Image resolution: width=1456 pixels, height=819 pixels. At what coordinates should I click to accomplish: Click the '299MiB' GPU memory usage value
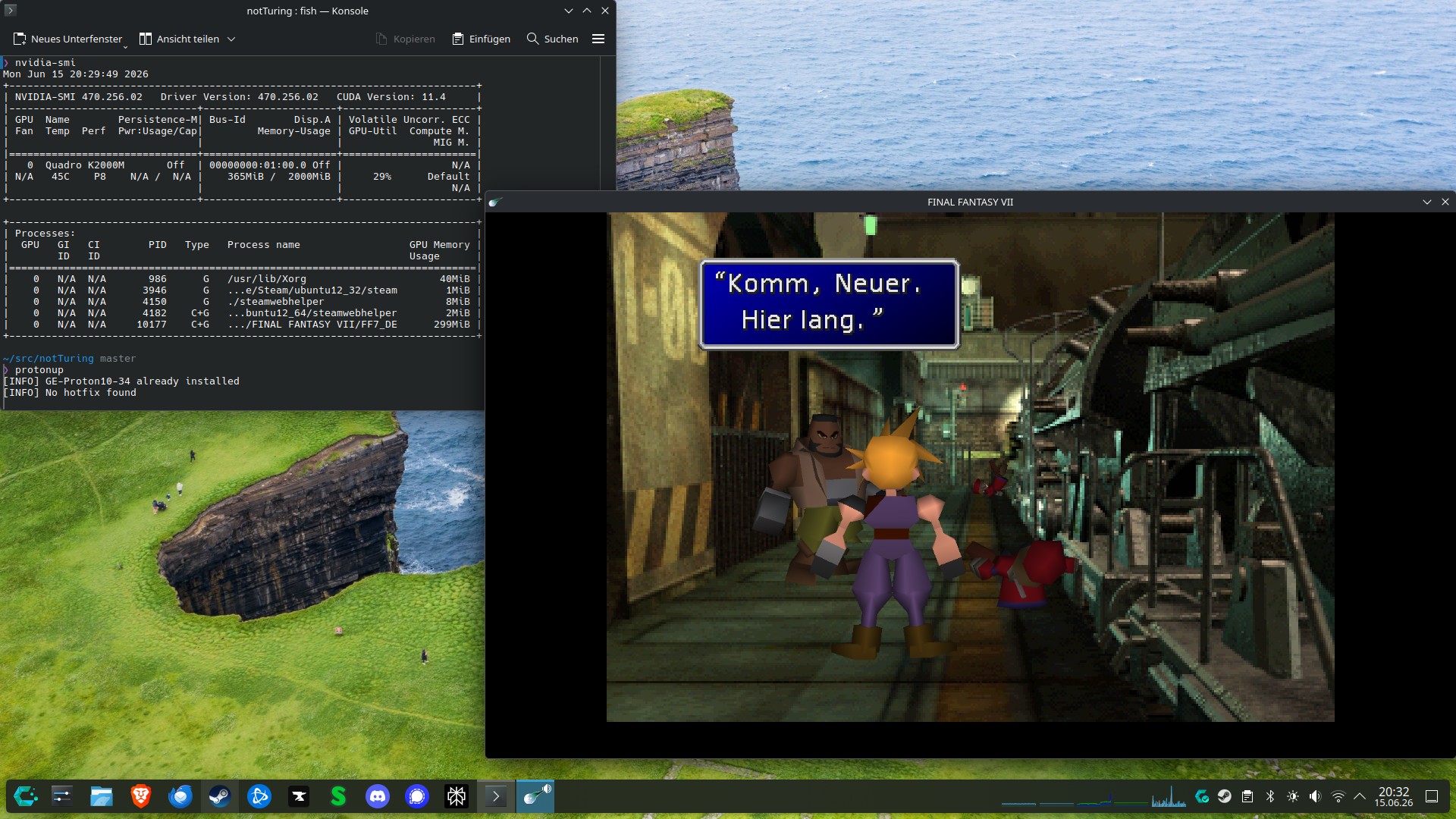click(452, 325)
